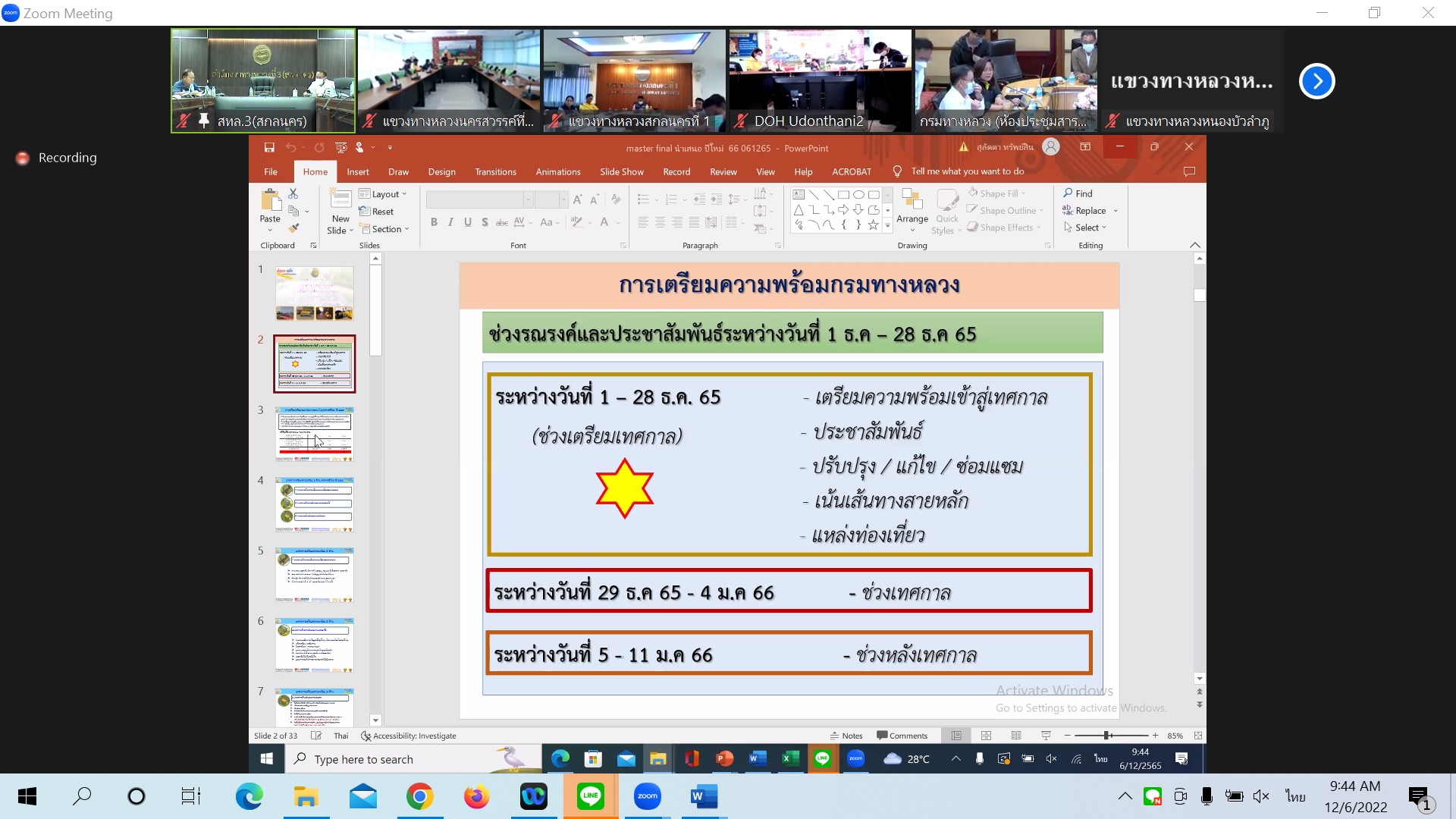Viewport: 1456px width, 819px height.
Task: Open Reading View from status bar
Action: [1016, 736]
